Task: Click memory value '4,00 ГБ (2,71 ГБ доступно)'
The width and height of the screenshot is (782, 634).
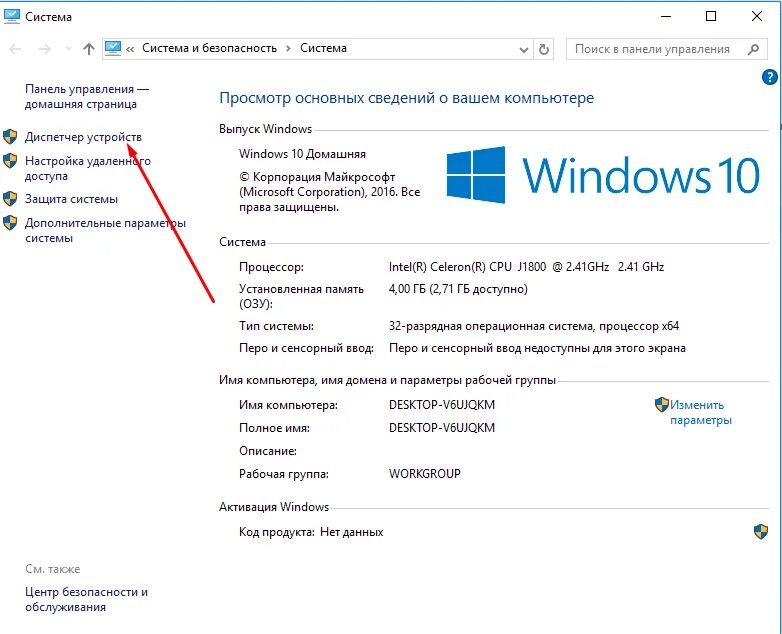Action: click(458, 289)
